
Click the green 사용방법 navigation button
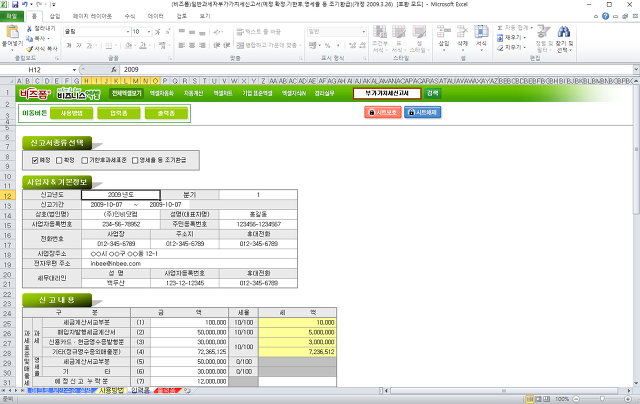click(x=71, y=113)
